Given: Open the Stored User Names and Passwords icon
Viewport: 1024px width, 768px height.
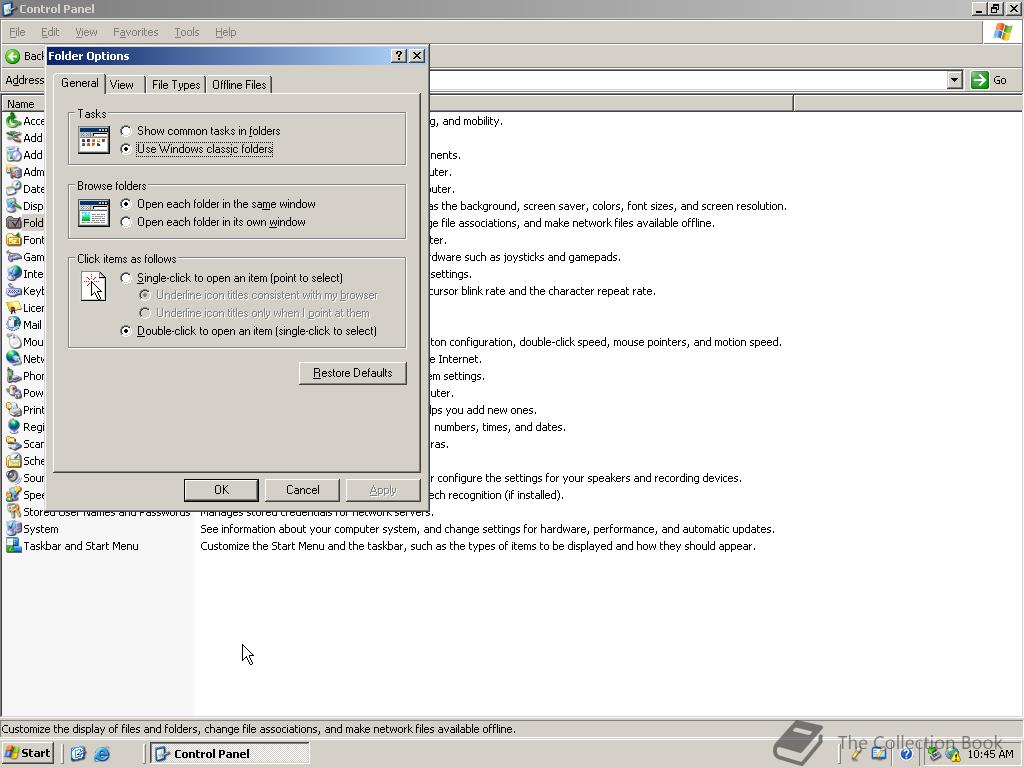Looking at the screenshot, I should pos(14,511).
